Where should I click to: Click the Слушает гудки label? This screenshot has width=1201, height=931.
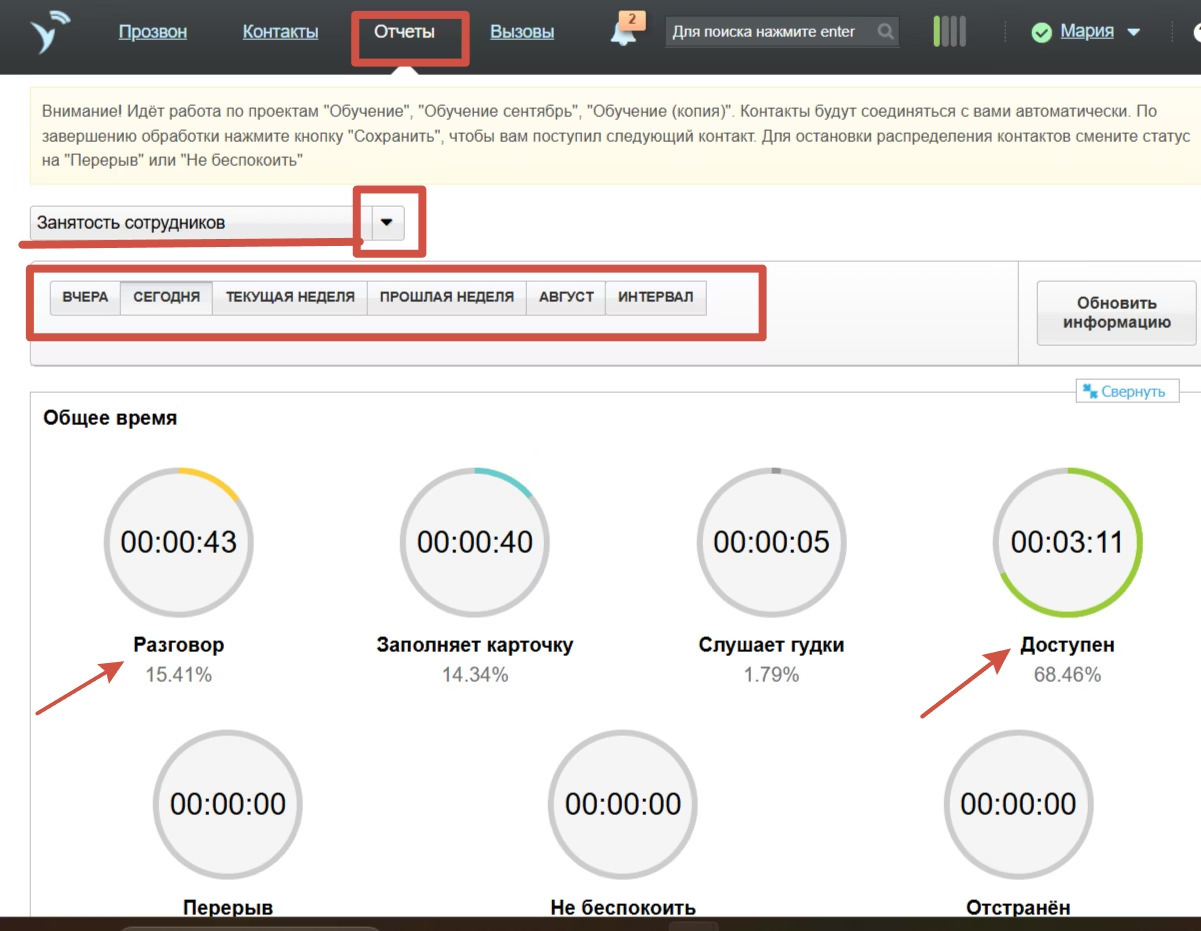[771, 645]
